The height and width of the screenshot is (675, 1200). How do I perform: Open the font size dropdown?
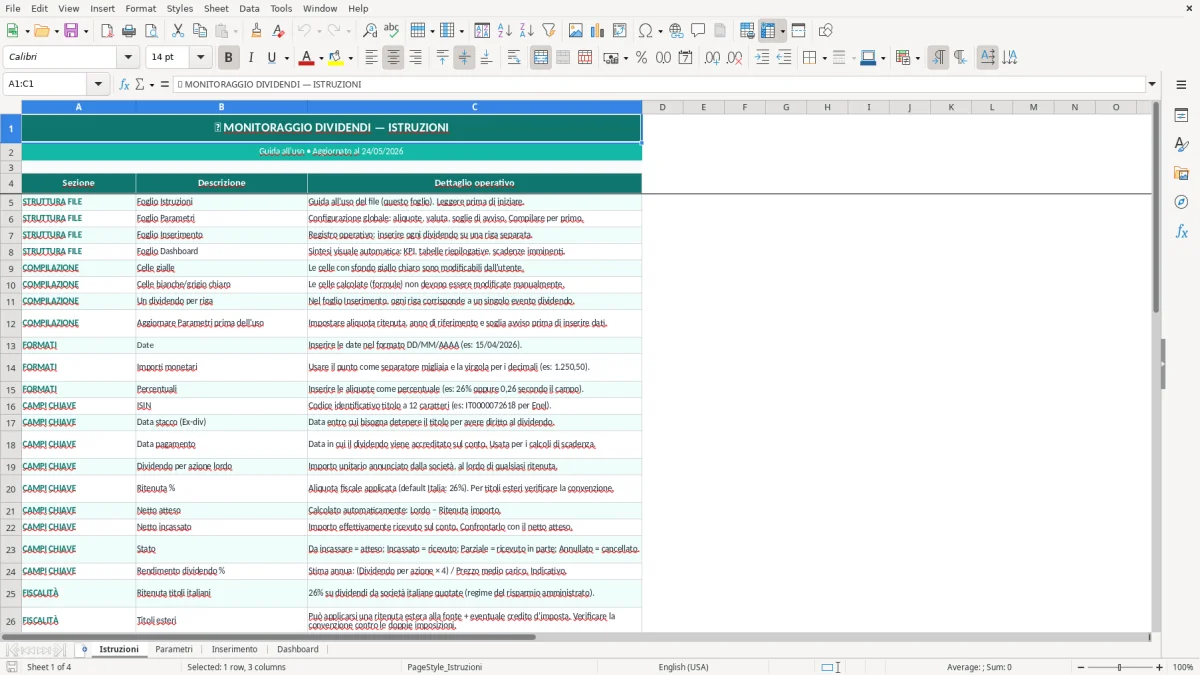(x=201, y=58)
